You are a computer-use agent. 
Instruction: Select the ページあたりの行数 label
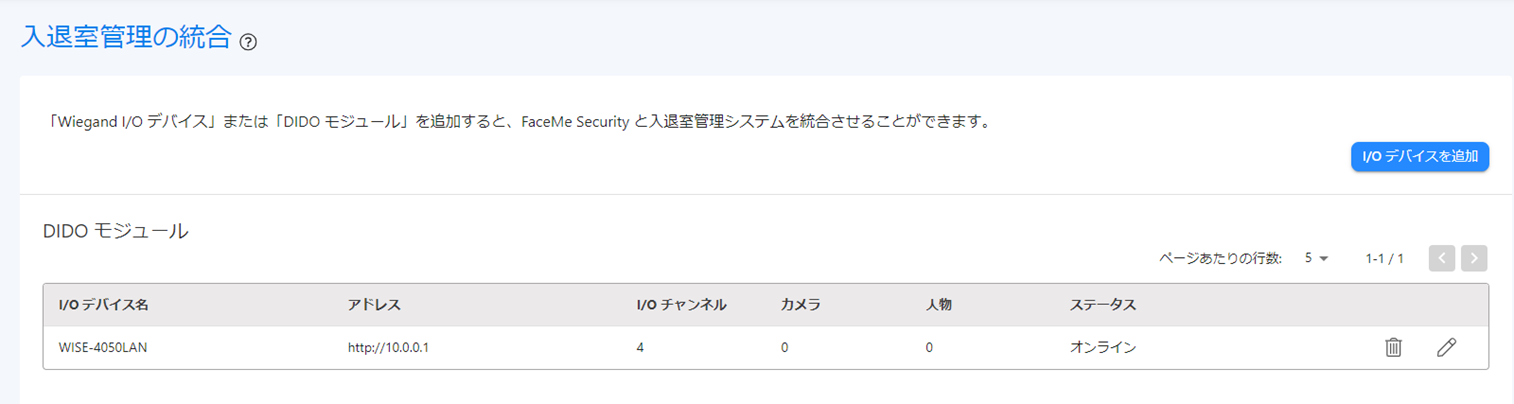click(1220, 258)
